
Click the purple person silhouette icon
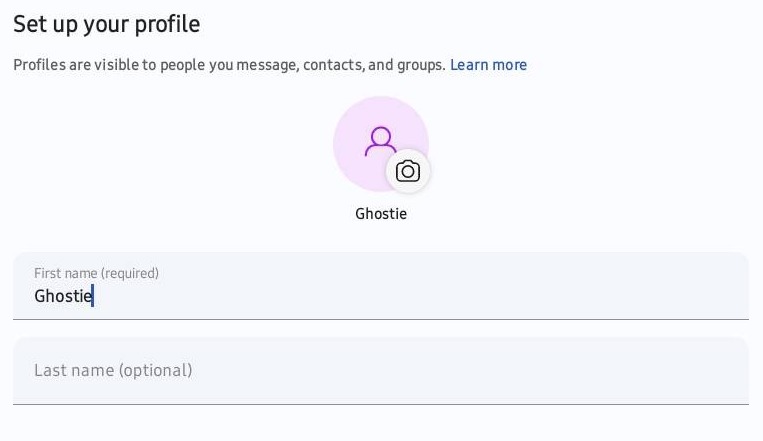pos(380,141)
